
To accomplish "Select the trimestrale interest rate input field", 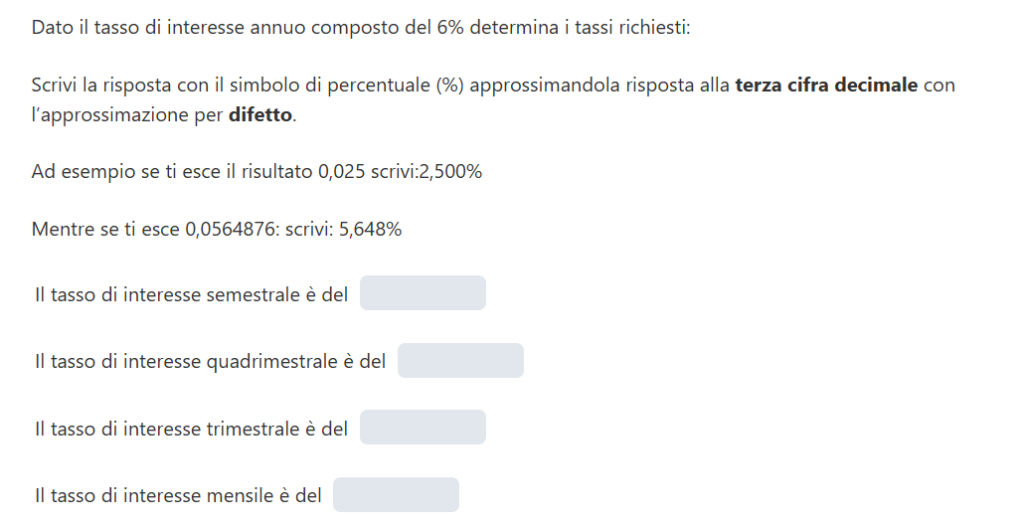I will click(x=422, y=428).
